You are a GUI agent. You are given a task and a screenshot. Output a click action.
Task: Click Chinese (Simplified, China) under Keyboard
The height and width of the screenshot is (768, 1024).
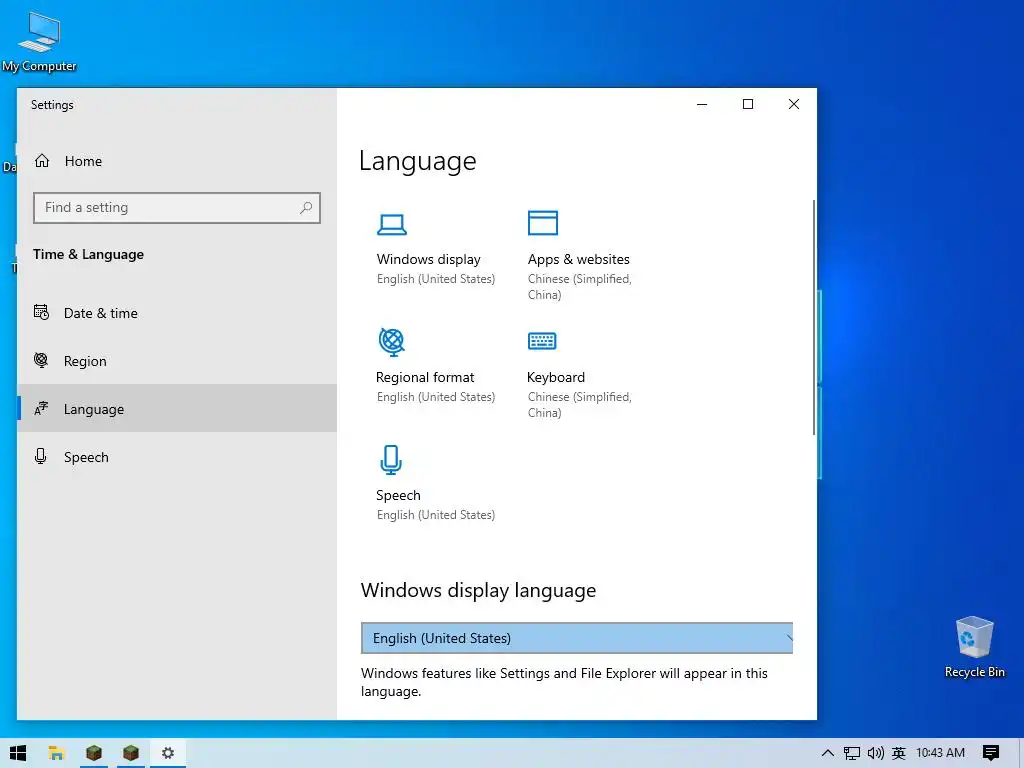click(579, 405)
